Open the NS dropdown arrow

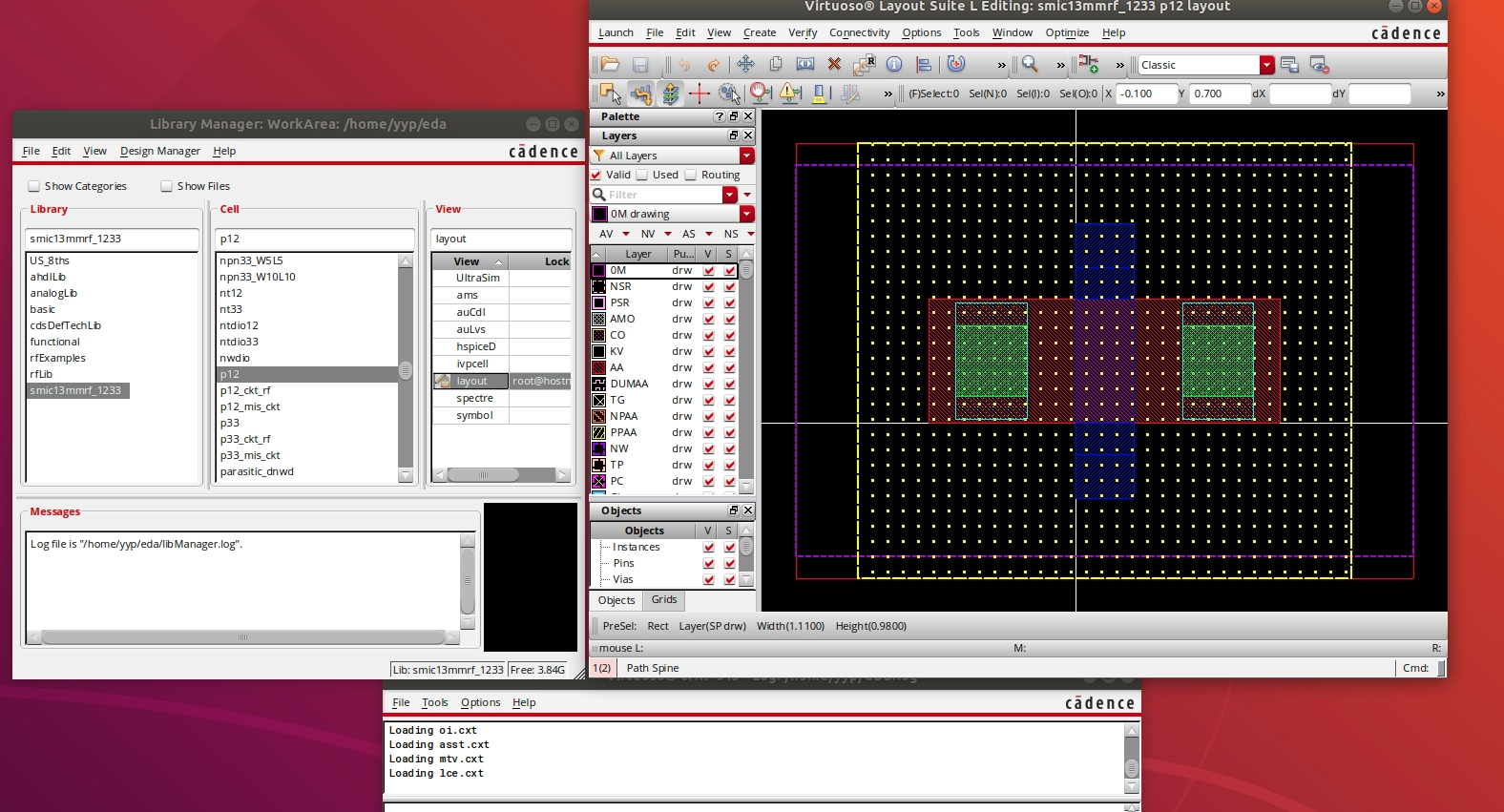(750, 234)
